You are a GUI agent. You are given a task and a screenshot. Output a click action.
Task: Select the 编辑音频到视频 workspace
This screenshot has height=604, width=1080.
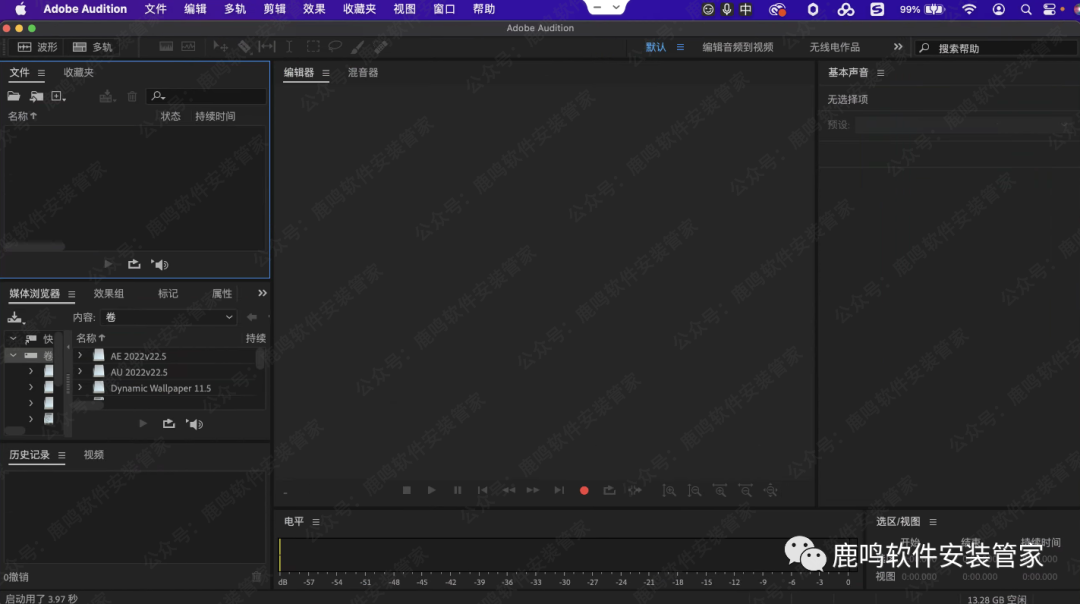737,47
